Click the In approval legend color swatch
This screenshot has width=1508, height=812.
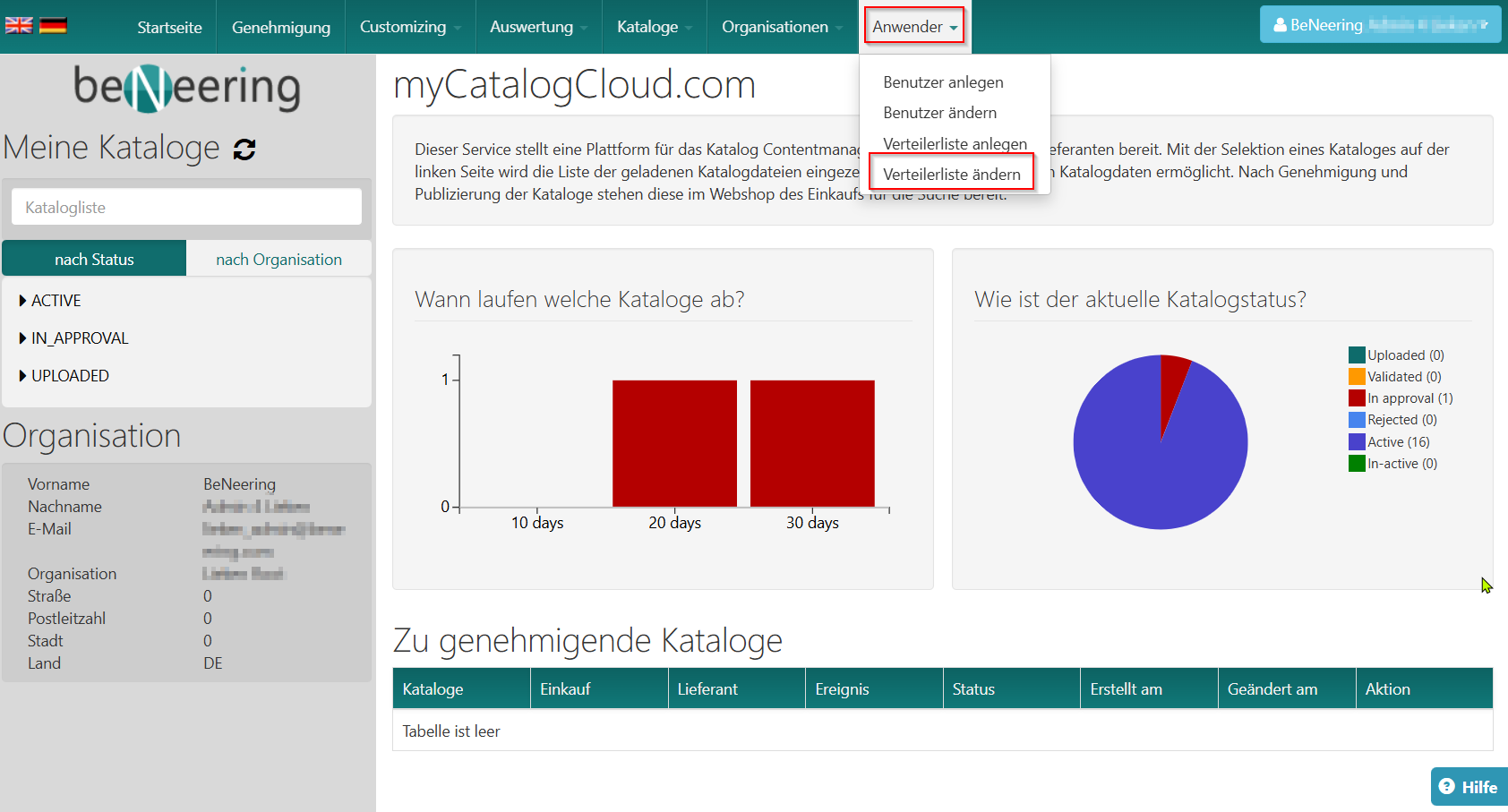click(1357, 398)
